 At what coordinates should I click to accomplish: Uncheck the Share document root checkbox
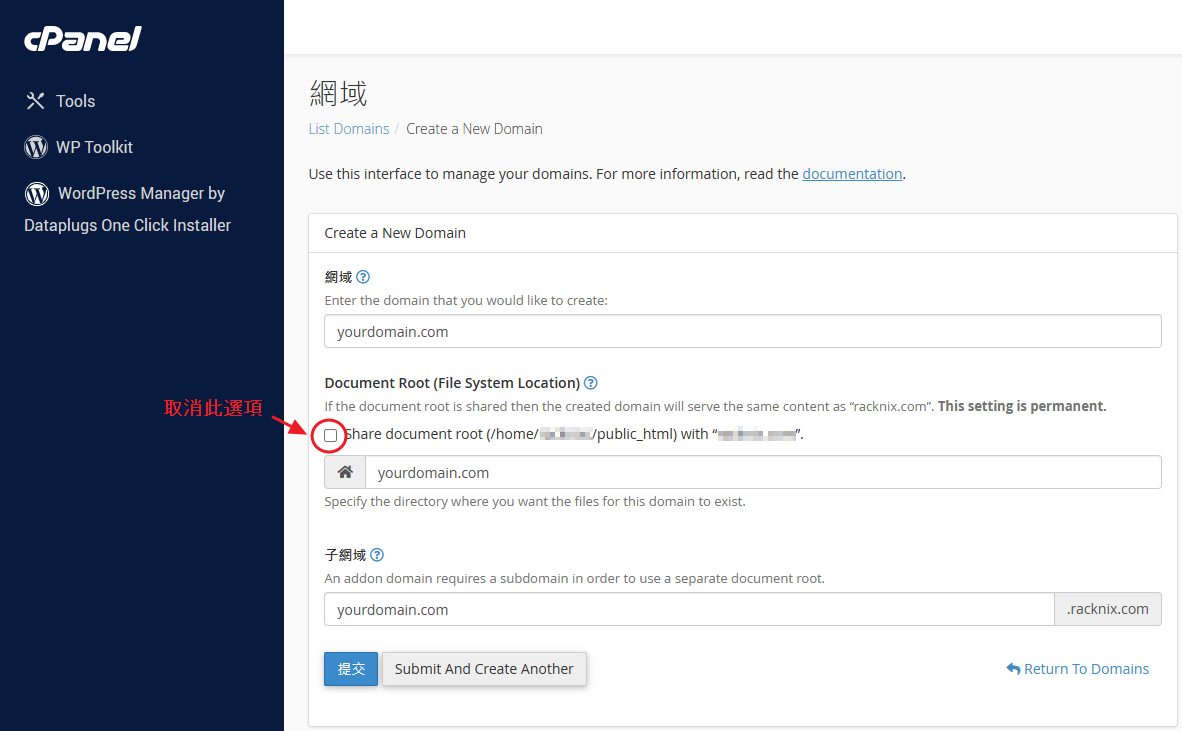click(x=329, y=435)
